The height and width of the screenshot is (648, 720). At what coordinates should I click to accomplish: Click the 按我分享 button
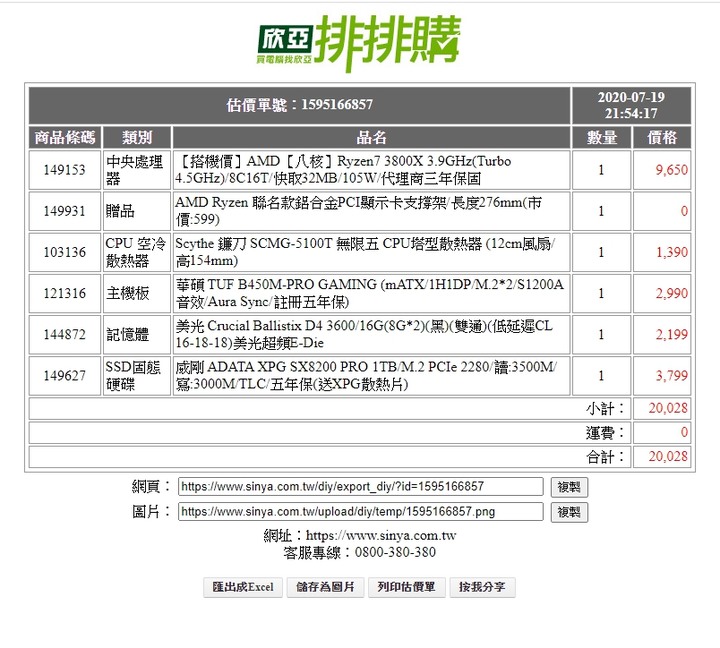pyautogui.click(x=482, y=587)
